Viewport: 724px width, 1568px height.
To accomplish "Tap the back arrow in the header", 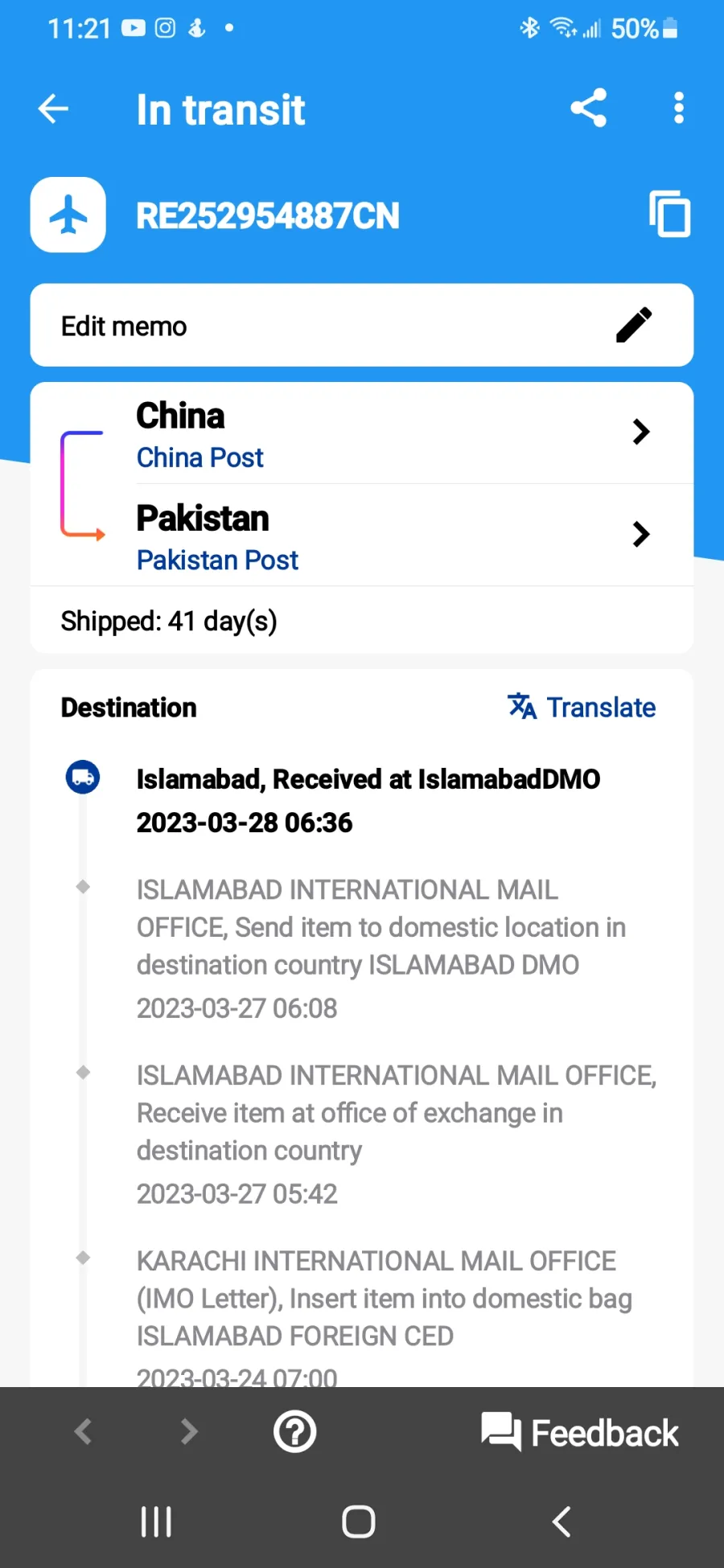I will pyautogui.click(x=53, y=109).
